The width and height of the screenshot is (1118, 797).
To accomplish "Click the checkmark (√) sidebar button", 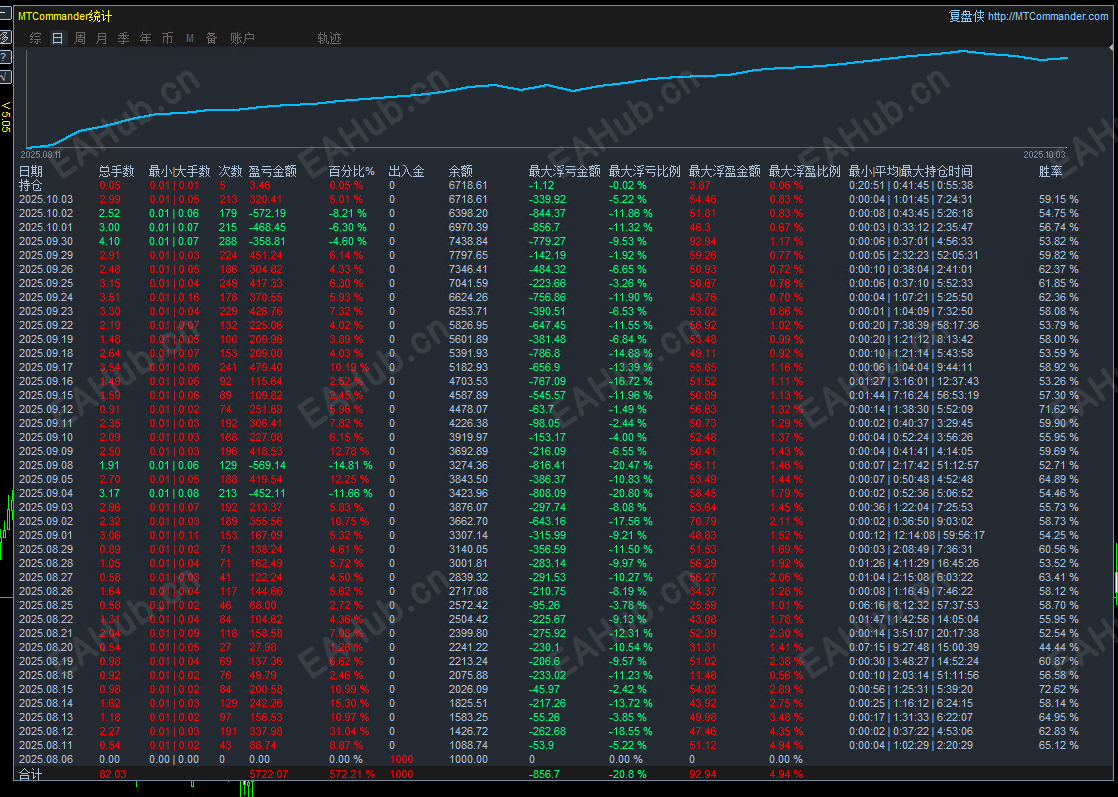I will click(x=4, y=76).
